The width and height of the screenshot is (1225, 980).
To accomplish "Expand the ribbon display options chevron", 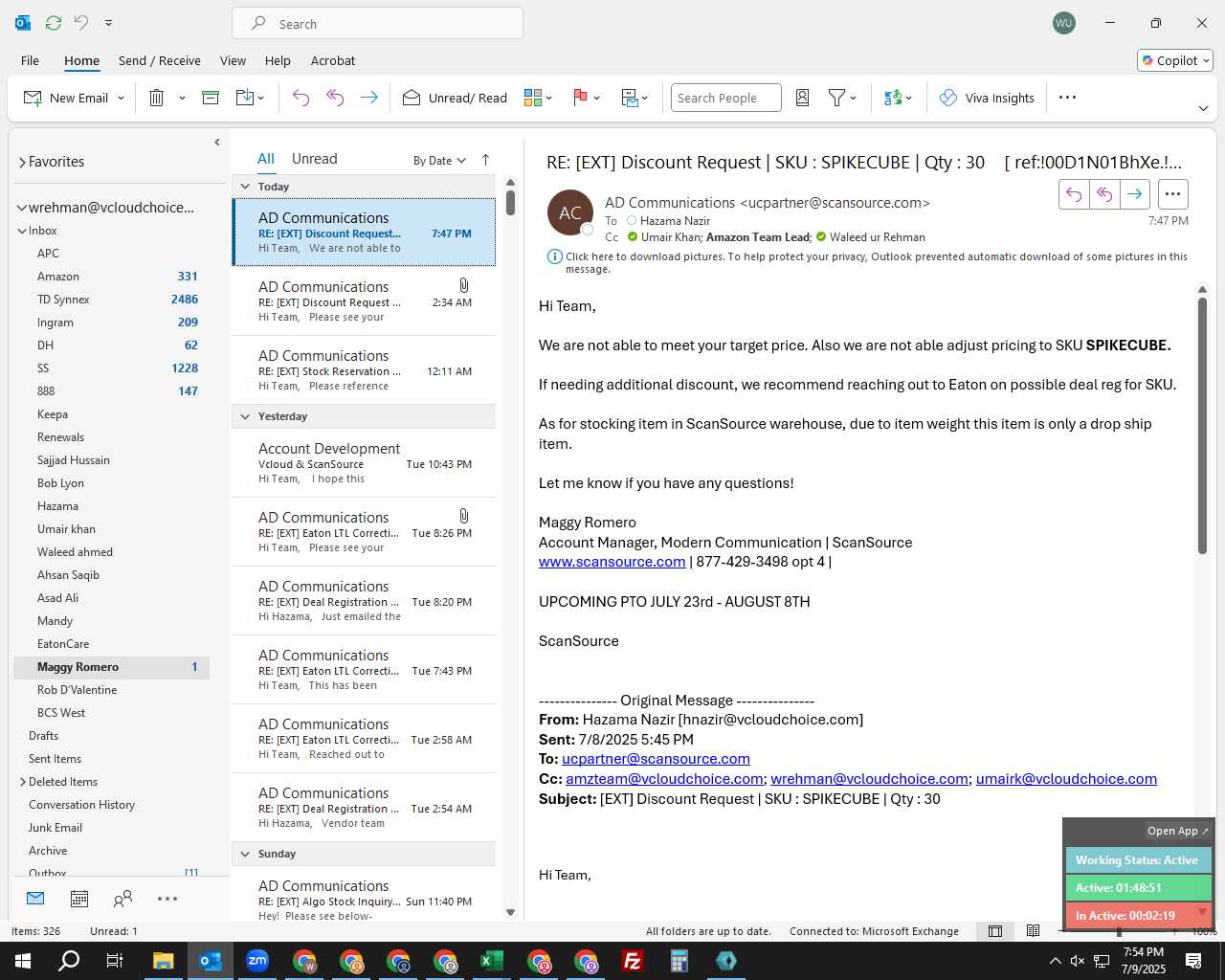I will [1203, 108].
